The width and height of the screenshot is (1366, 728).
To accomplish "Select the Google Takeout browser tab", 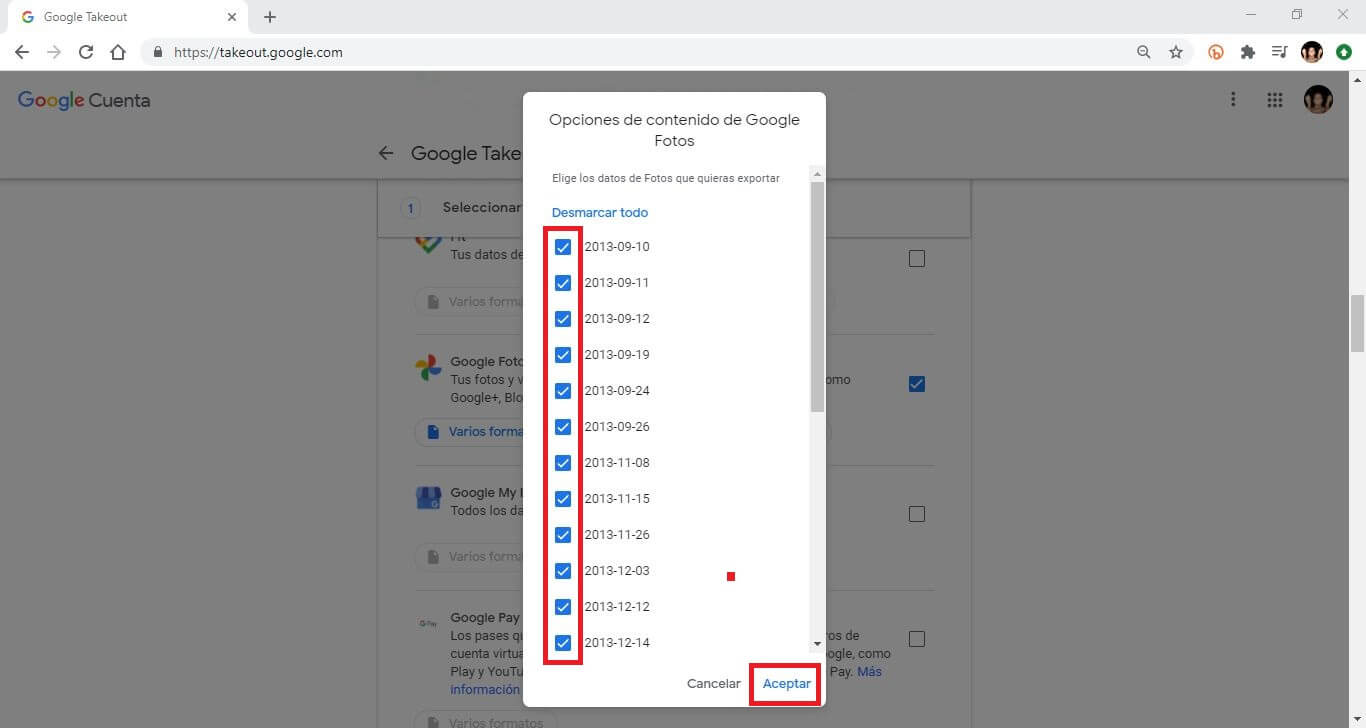I will (x=128, y=17).
